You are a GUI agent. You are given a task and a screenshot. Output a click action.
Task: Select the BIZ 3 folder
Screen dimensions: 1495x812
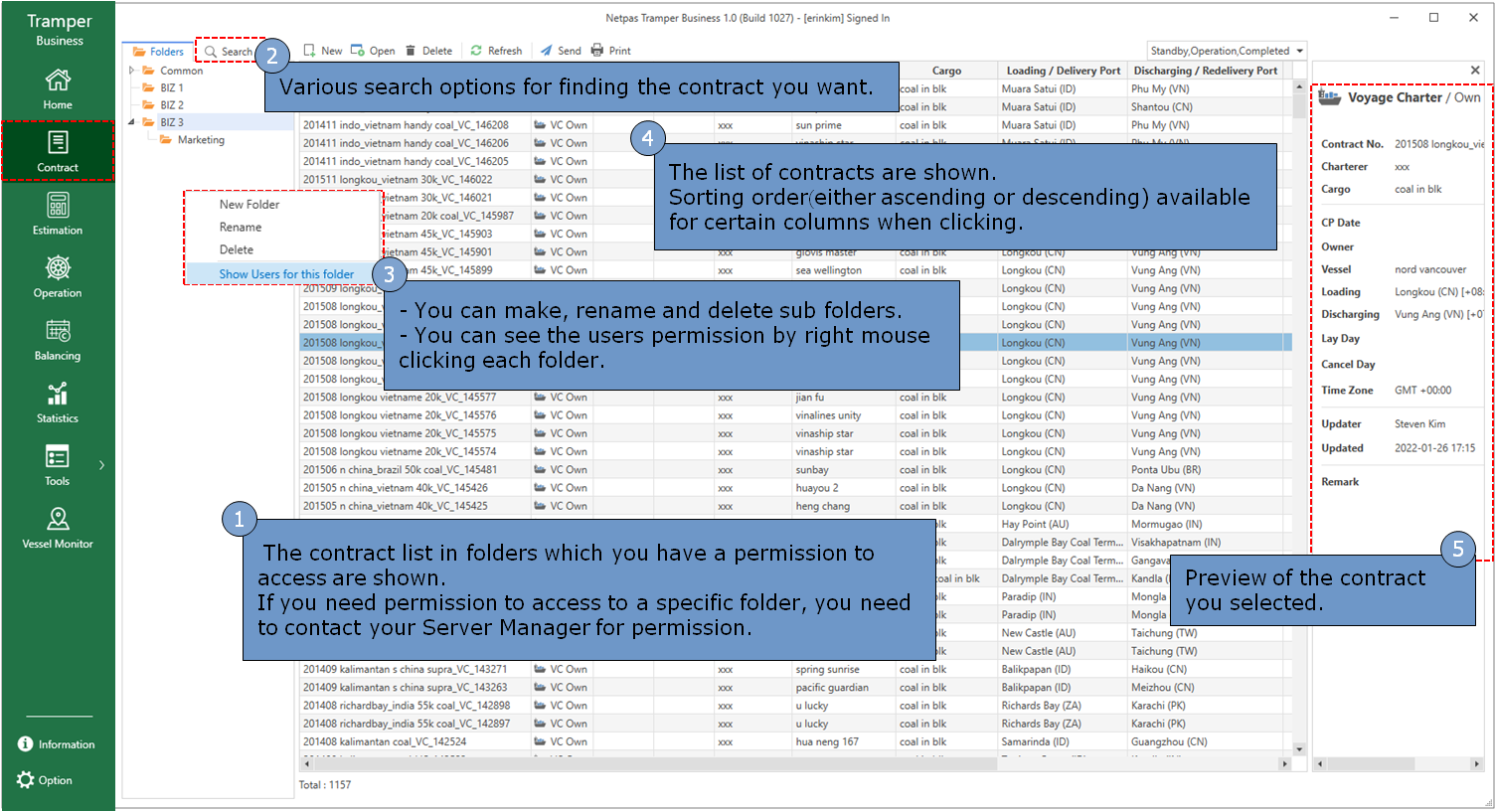171,122
